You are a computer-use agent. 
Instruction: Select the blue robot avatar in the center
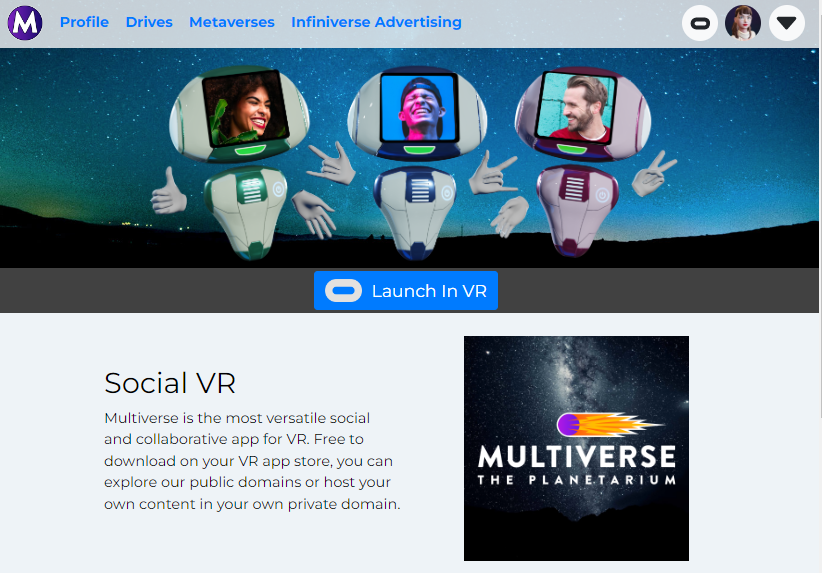pos(417,163)
